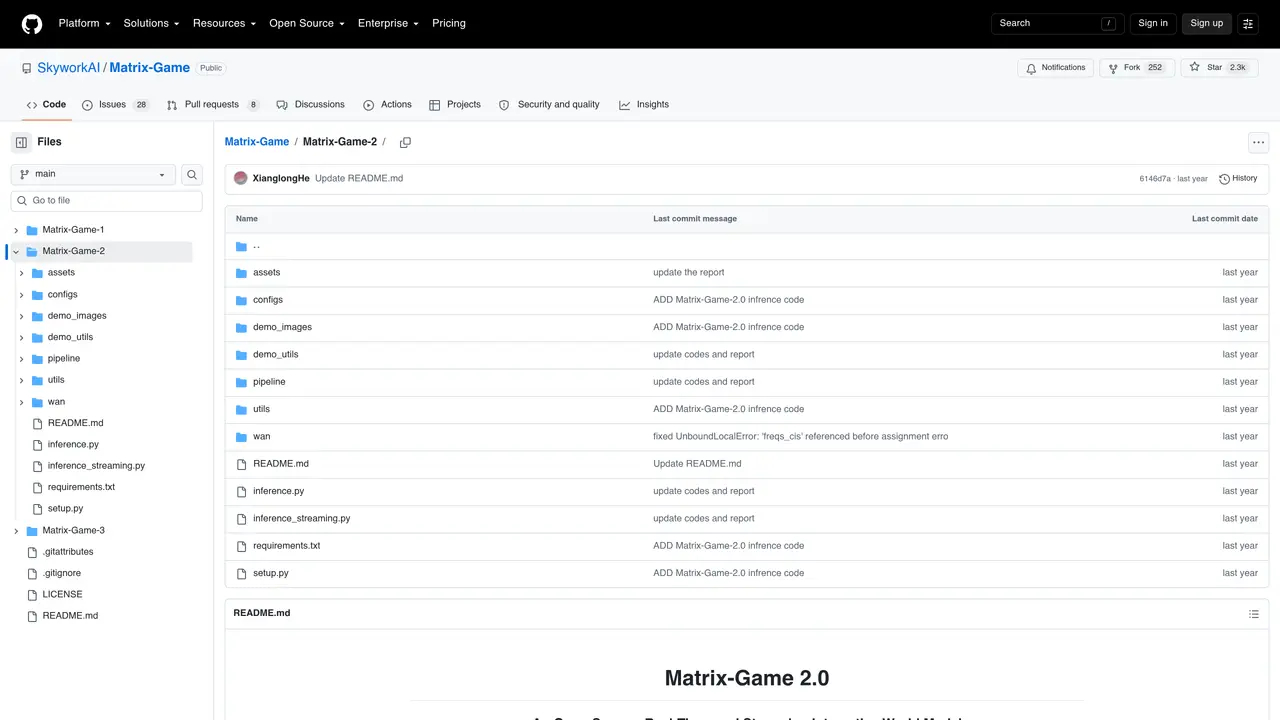This screenshot has height=720, width=1280.
Task: Click the repository icon beside SkyworkAI
Action: (27, 68)
